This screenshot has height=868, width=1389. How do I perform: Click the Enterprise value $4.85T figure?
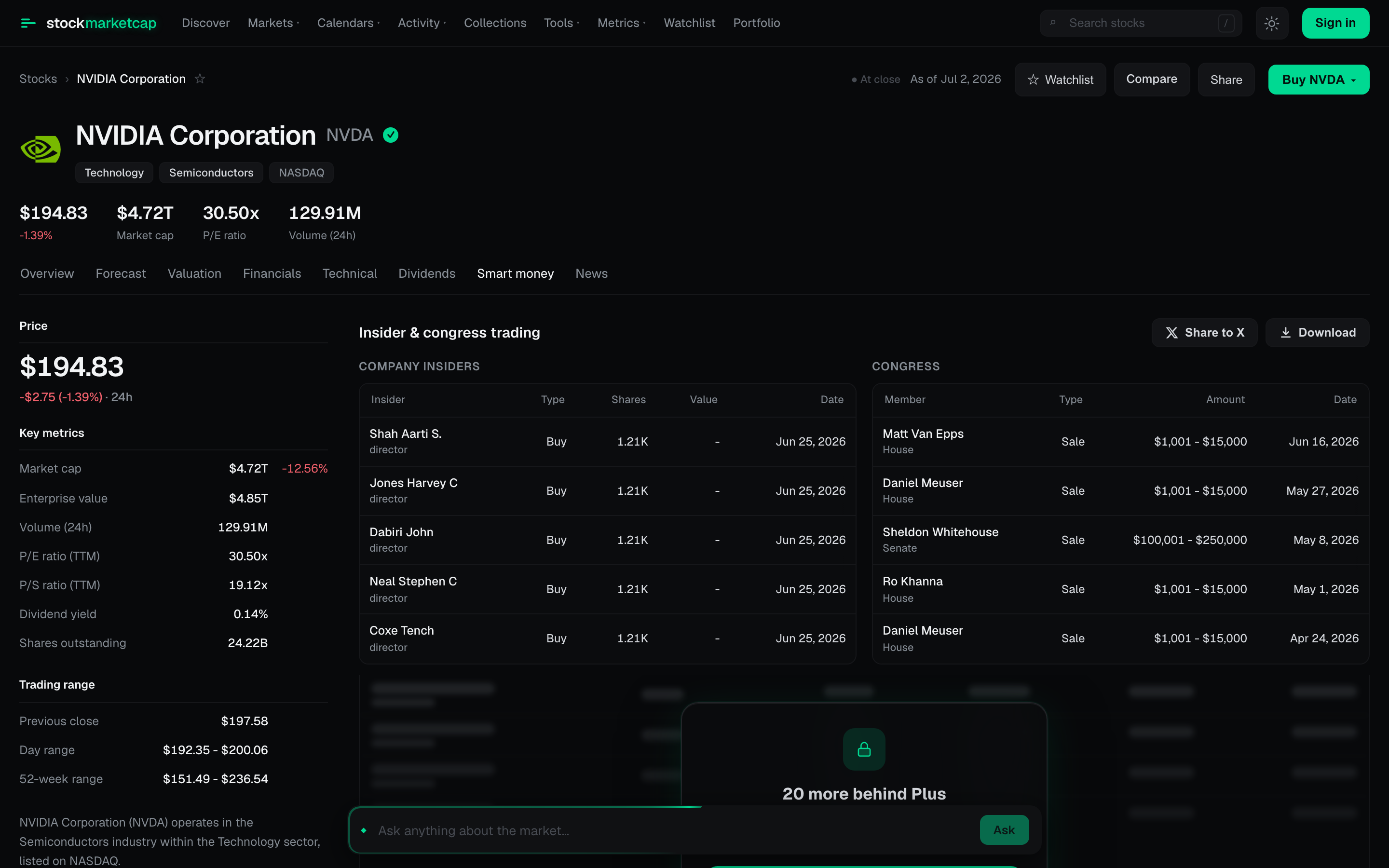pos(248,498)
